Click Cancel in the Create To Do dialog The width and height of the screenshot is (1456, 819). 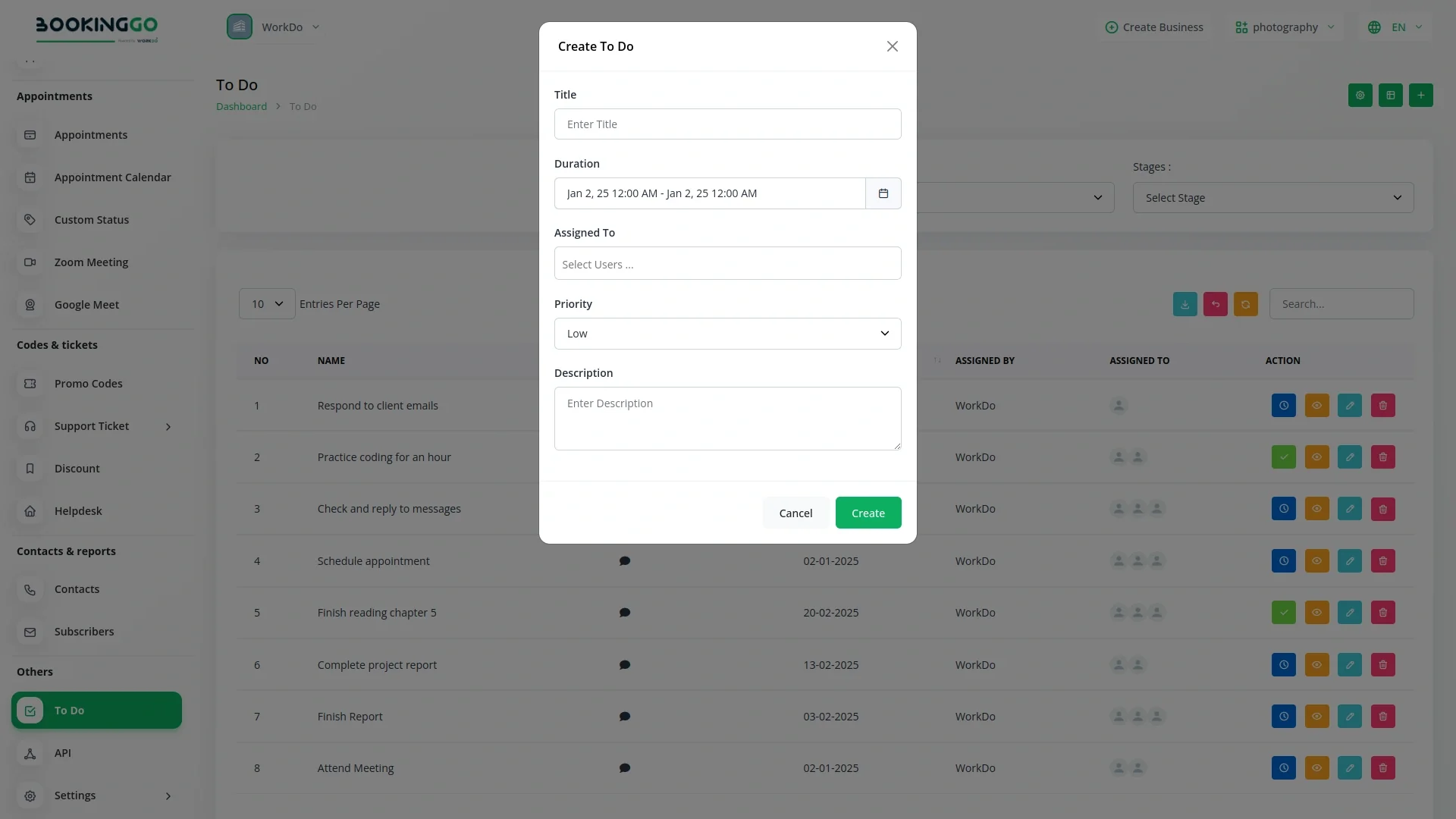pyautogui.click(x=795, y=513)
